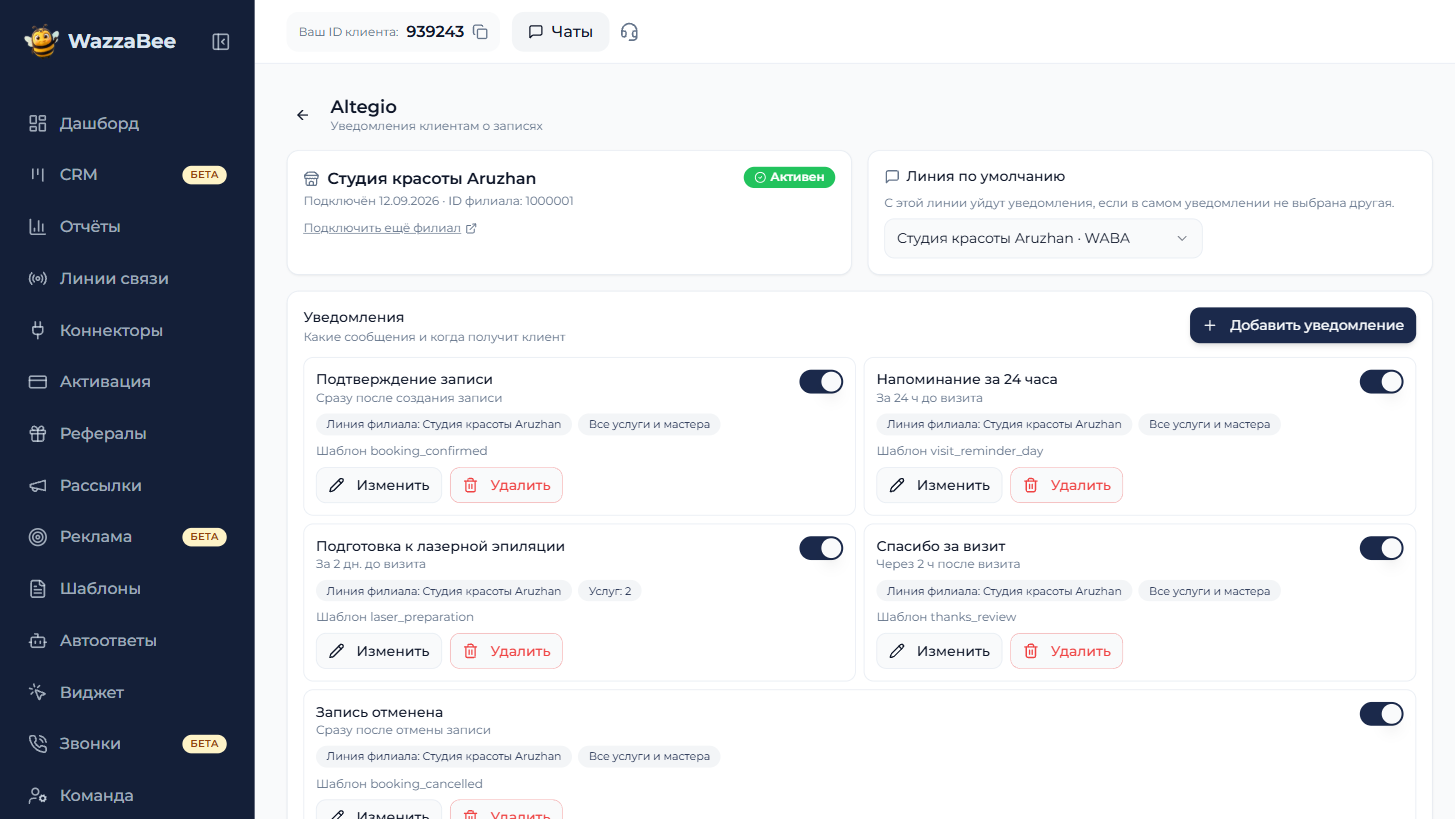Click Удалить for Подготовка к лазерной эпиляции

(x=506, y=651)
